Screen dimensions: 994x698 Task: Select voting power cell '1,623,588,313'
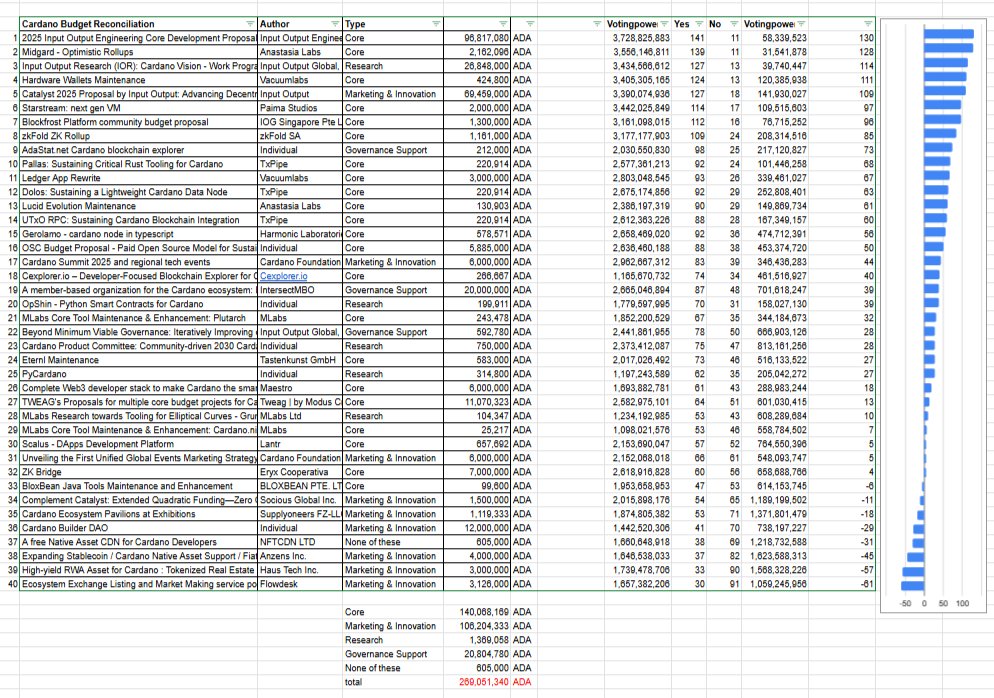tap(775, 556)
